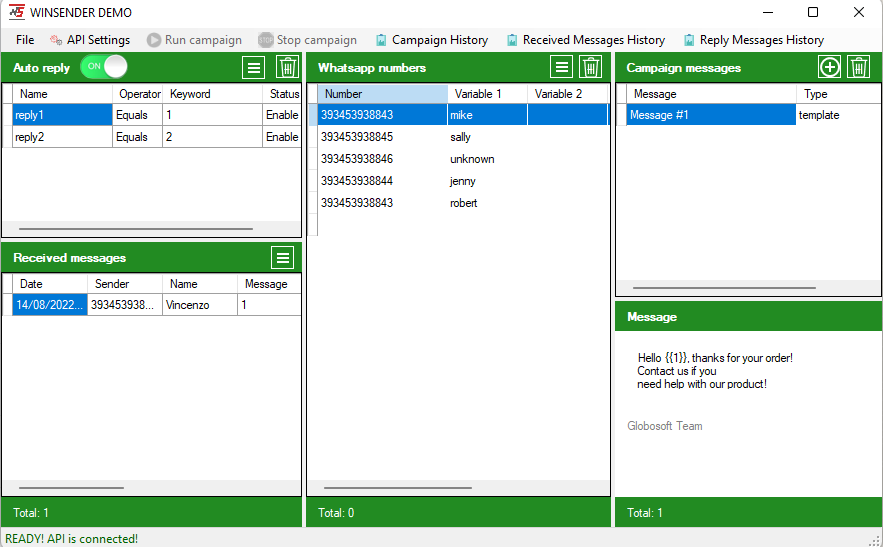Click Run campaign in toolbar
The width and height of the screenshot is (883, 547).
click(194, 40)
